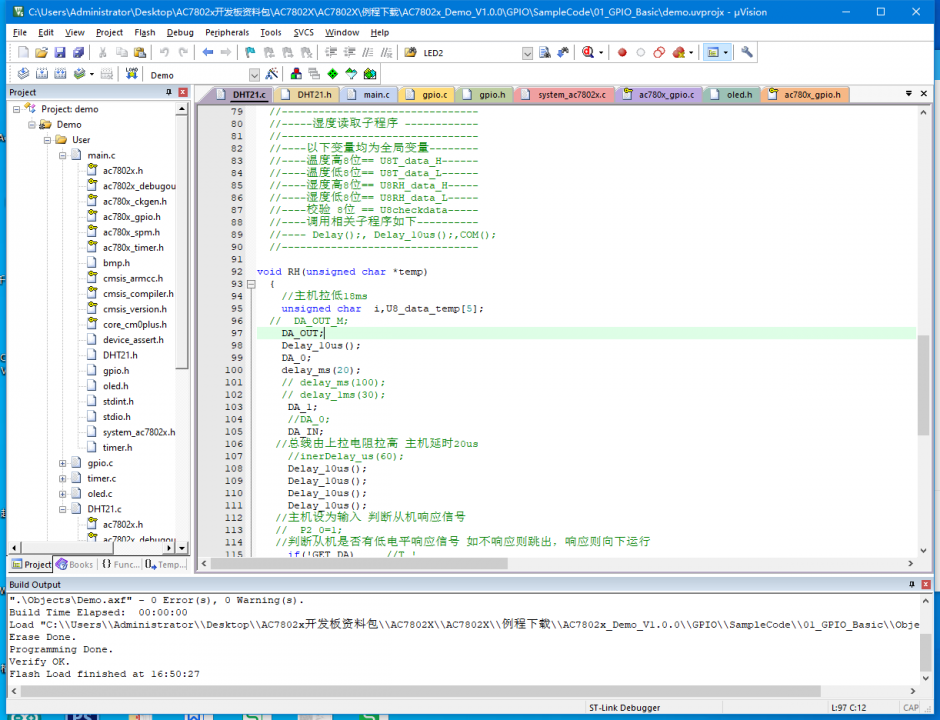940x720 pixels.
Task: Toggle the Enable/Disable Breakpoint icon
Action: [x=641, y=53]
